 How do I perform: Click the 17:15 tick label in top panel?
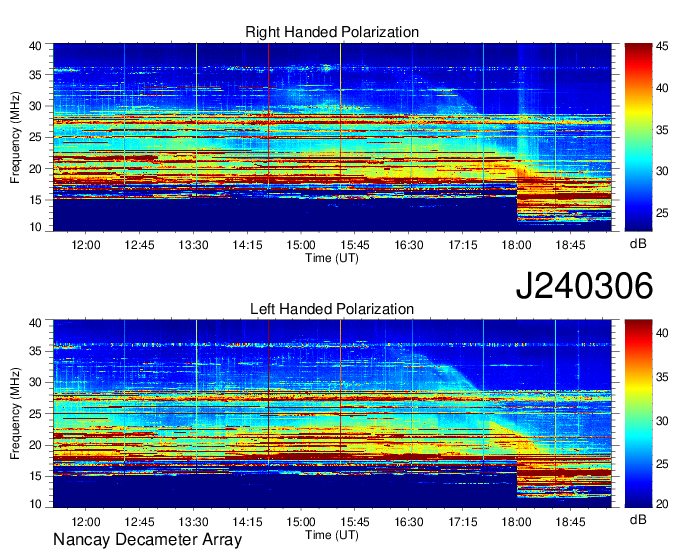(463, 245)
